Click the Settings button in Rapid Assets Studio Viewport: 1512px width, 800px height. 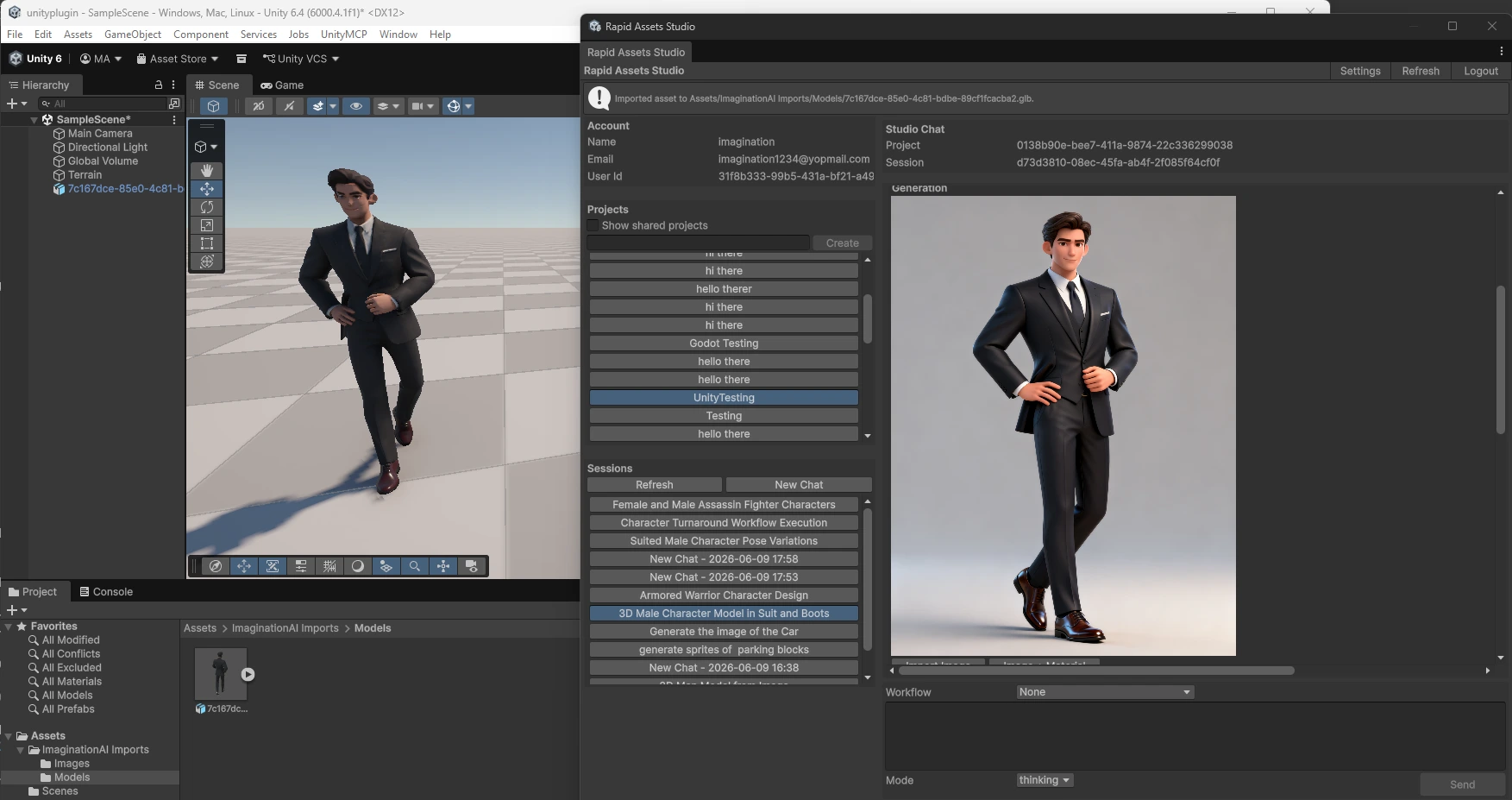1360,71
